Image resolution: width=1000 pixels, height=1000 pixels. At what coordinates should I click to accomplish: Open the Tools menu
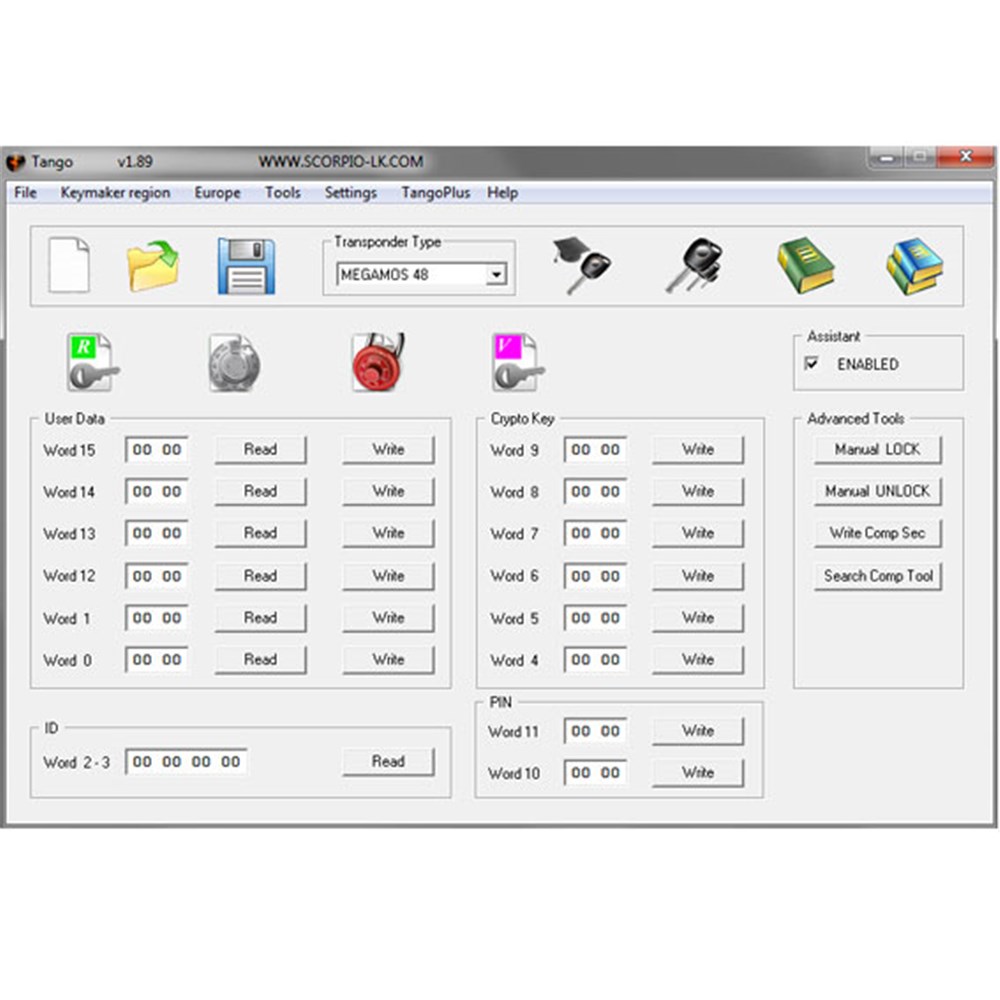point(282,193)
